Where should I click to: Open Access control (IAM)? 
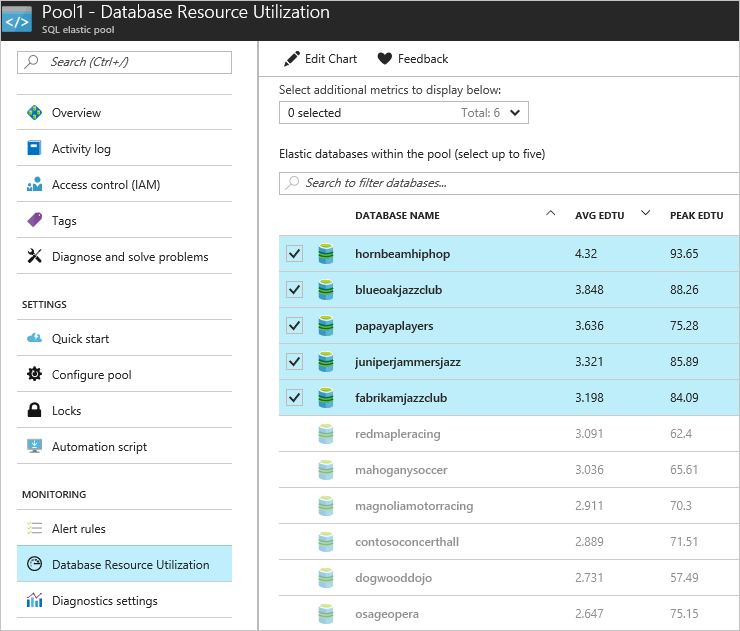coord(125,185)
